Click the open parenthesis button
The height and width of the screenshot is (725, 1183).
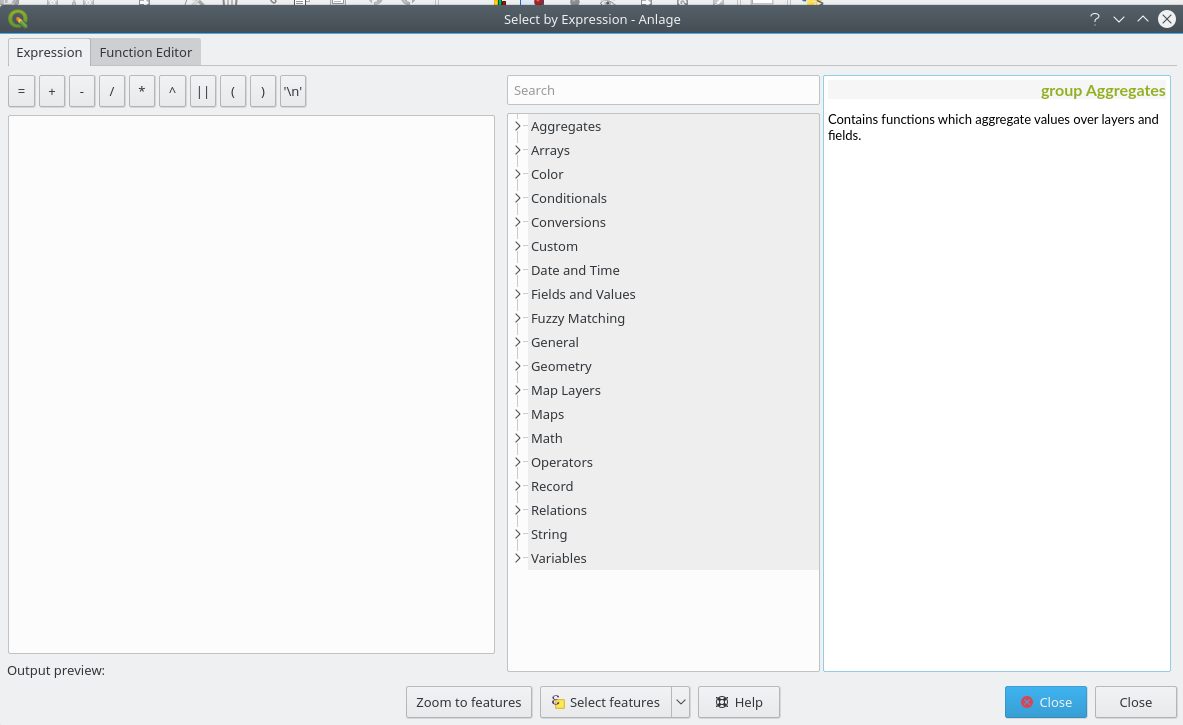pos(233,91)
